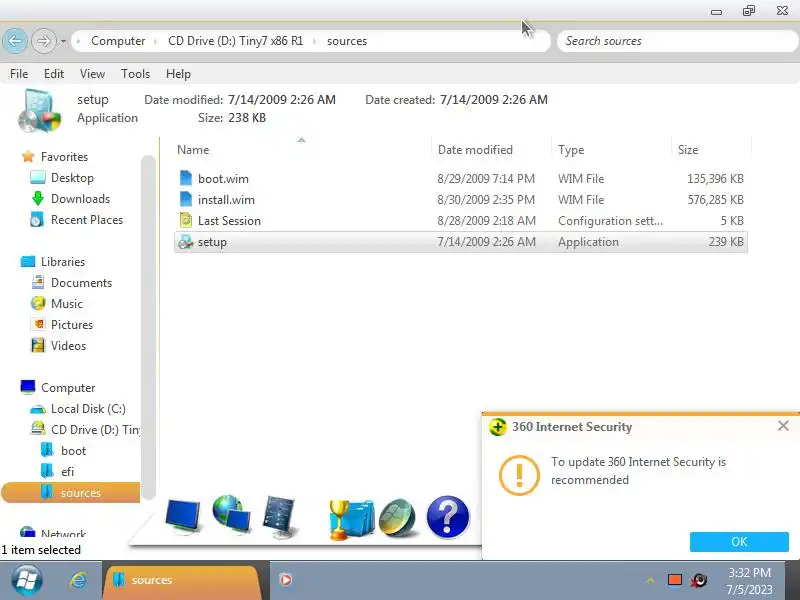Select the install.wim file icon
The image size is (800, 600).
click(x=186, y=199)
